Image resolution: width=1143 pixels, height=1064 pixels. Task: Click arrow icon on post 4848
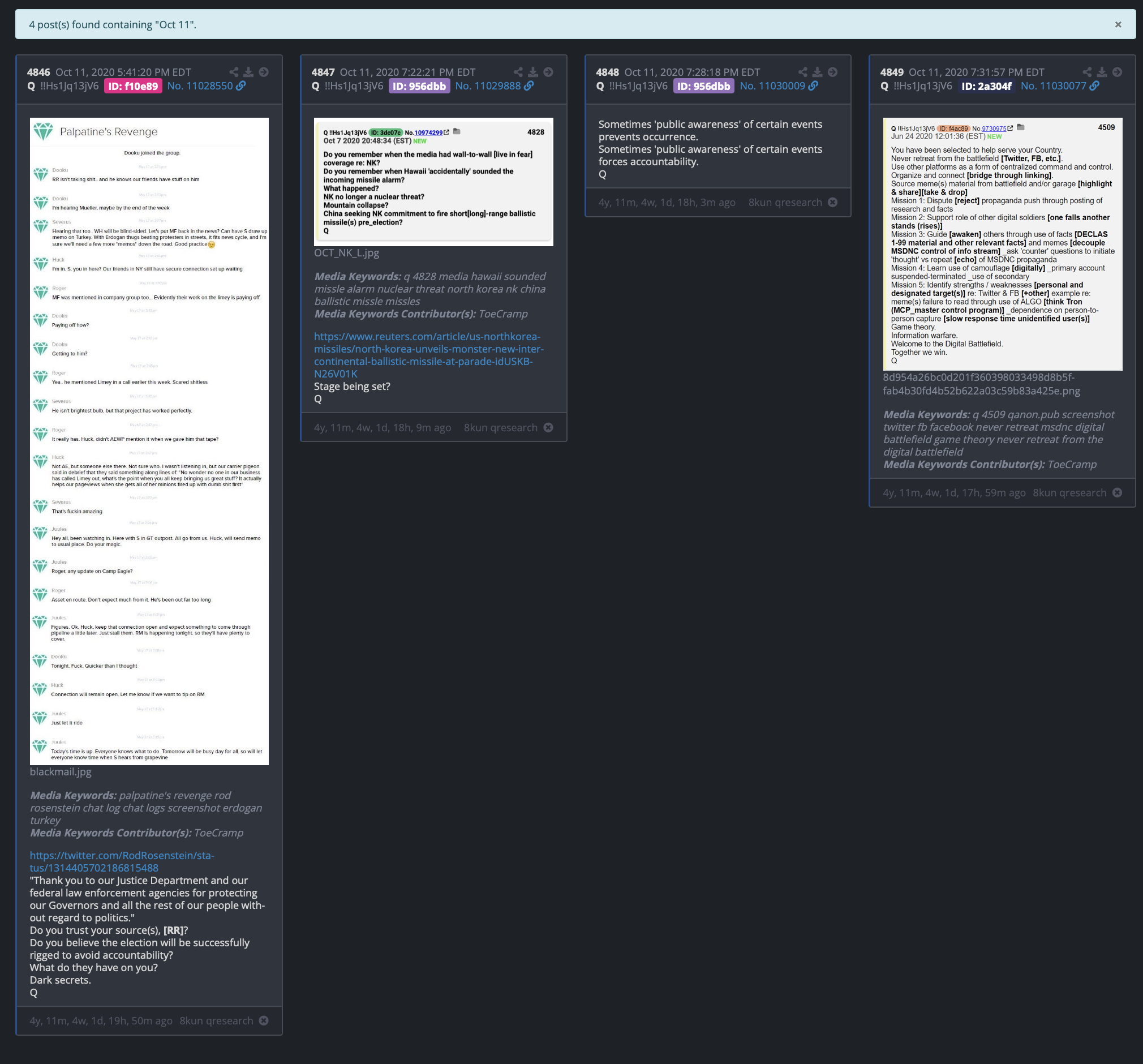pos(832,72)
